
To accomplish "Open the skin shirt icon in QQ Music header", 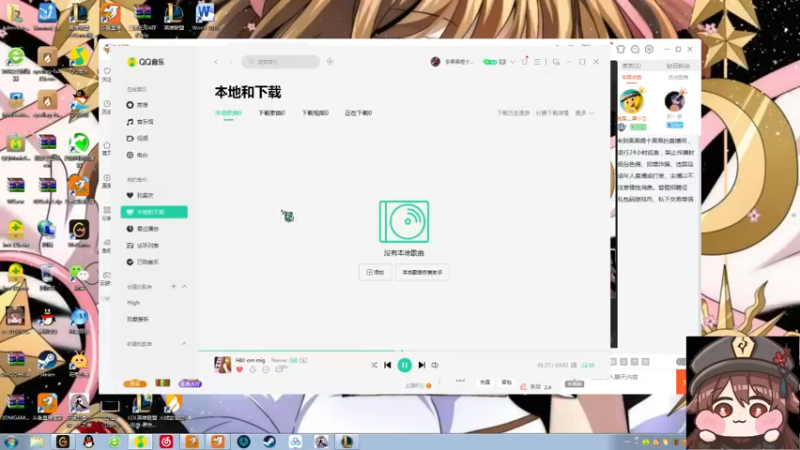I will (524, 62).
